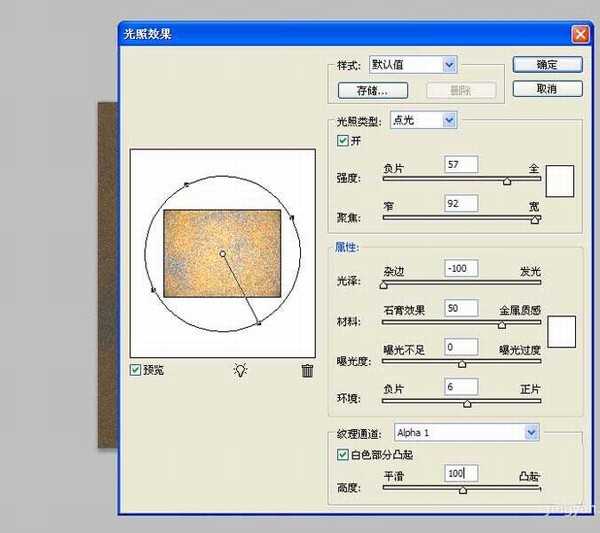This screenshot has height=533, width=600.
Task: Open the 光照类型 light type dropdown
Action: (x=449, y=120)
